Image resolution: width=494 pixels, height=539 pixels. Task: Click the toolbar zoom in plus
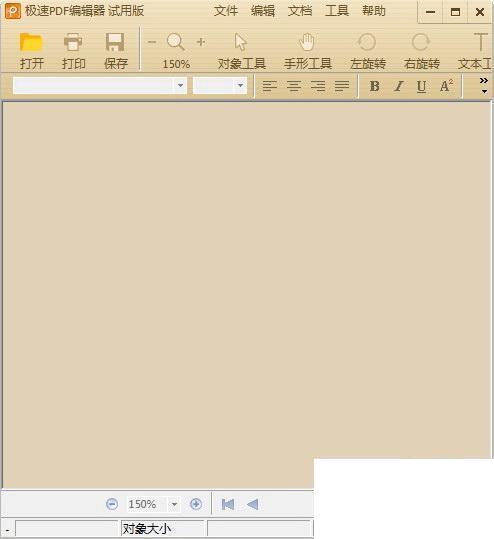pyautogui.click(x=201, y=42)
